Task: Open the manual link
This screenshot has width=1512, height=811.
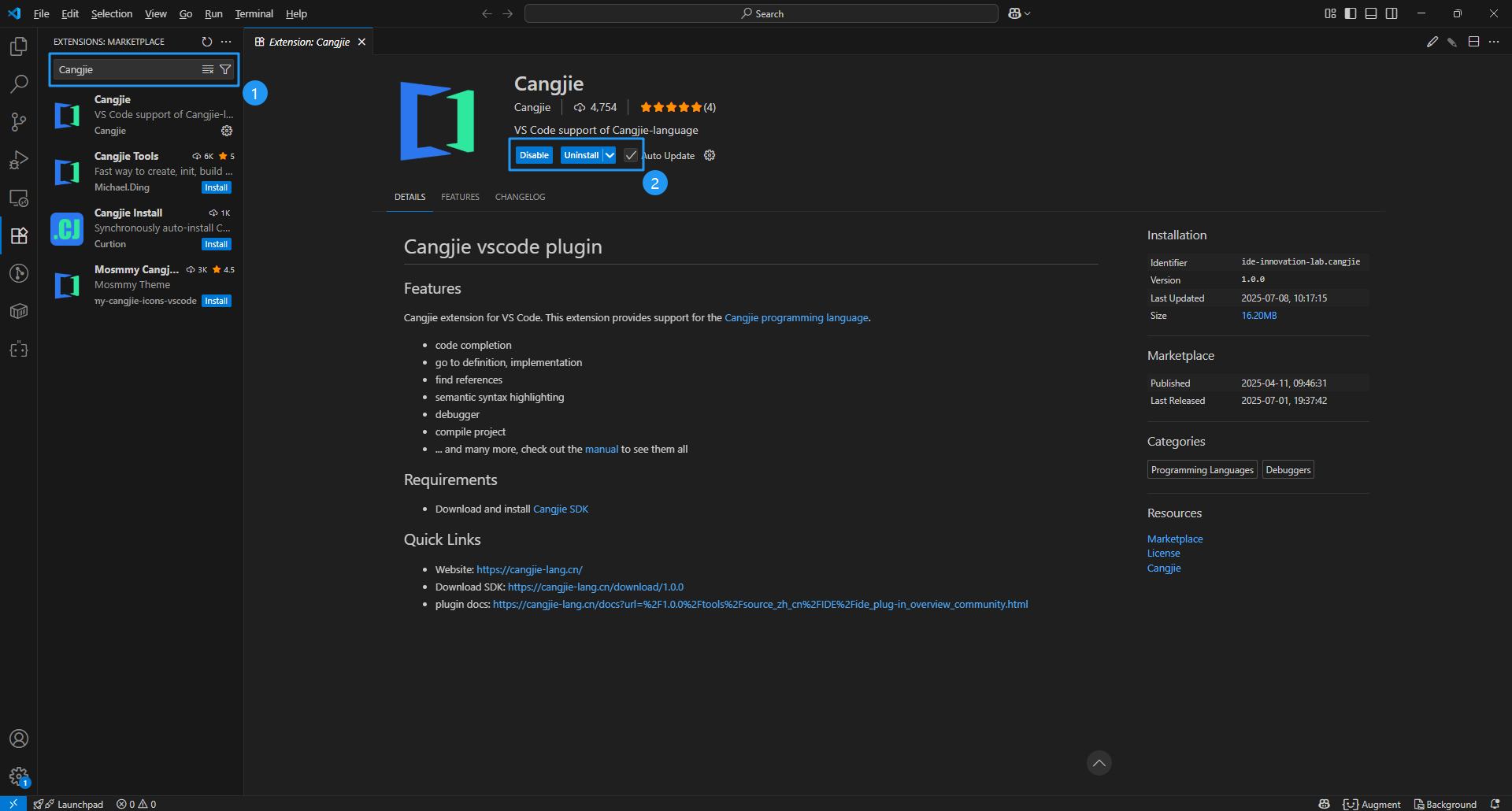Action: 602,450
